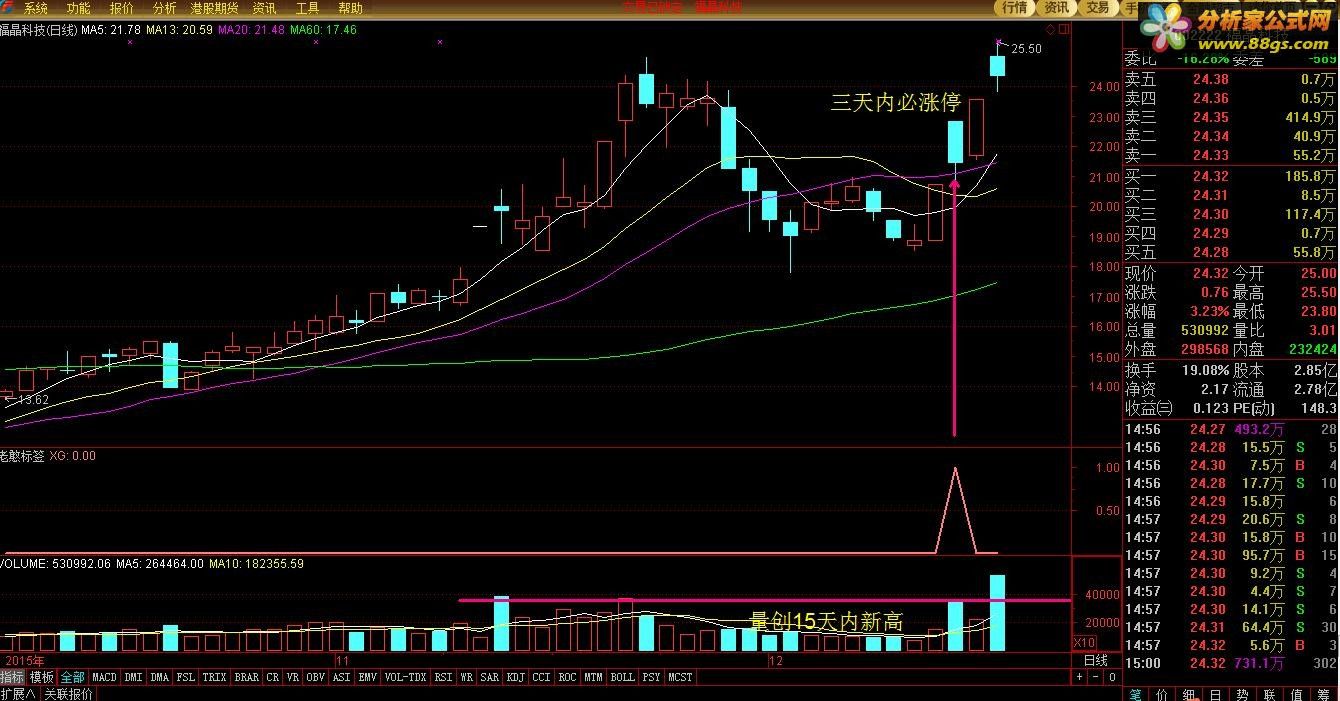Image resolution: width=1340 pixels, height=701 pixels.
Task: Select the 模板 tab
Action: pos(41,677)
